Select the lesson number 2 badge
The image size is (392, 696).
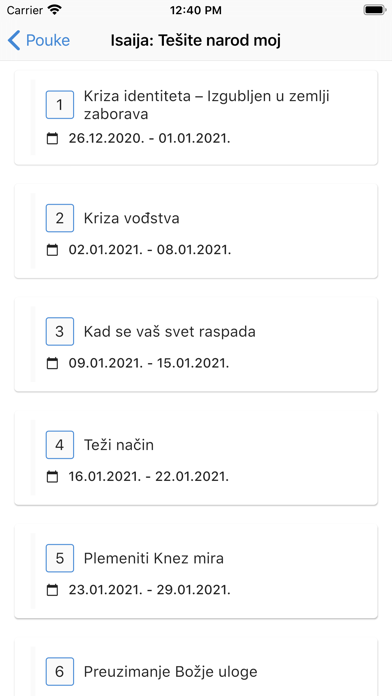click(x=60, y=218)
